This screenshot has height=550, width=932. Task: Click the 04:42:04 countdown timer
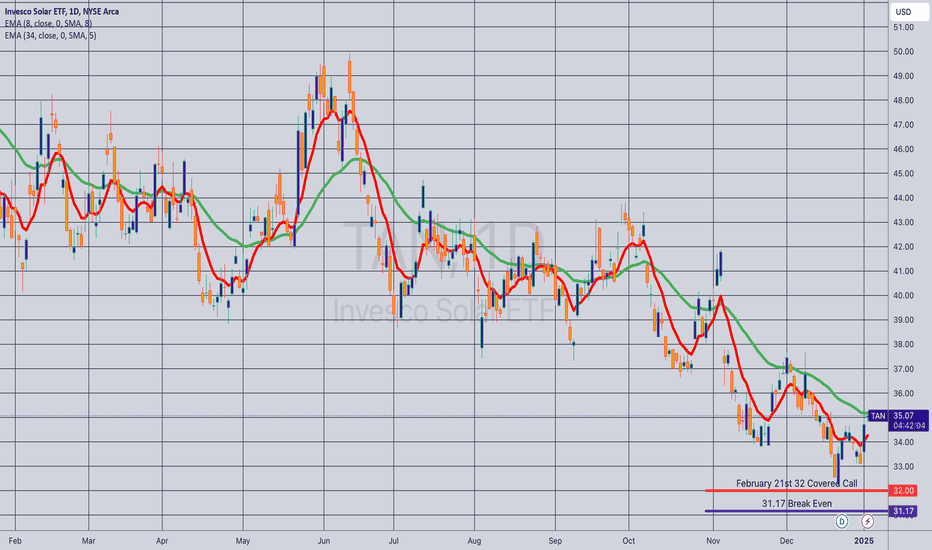pos(909,426)
